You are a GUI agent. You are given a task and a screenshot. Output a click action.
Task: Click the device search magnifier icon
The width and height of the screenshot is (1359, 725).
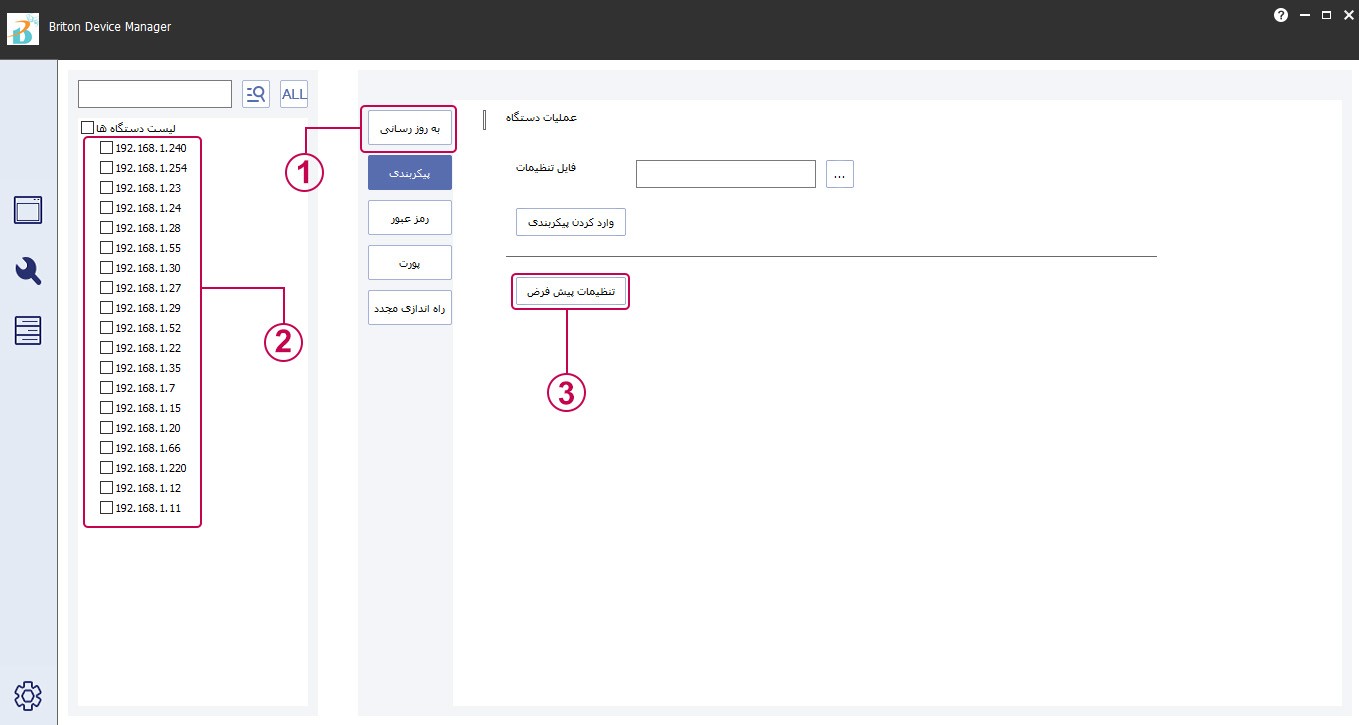pos(256,94)
